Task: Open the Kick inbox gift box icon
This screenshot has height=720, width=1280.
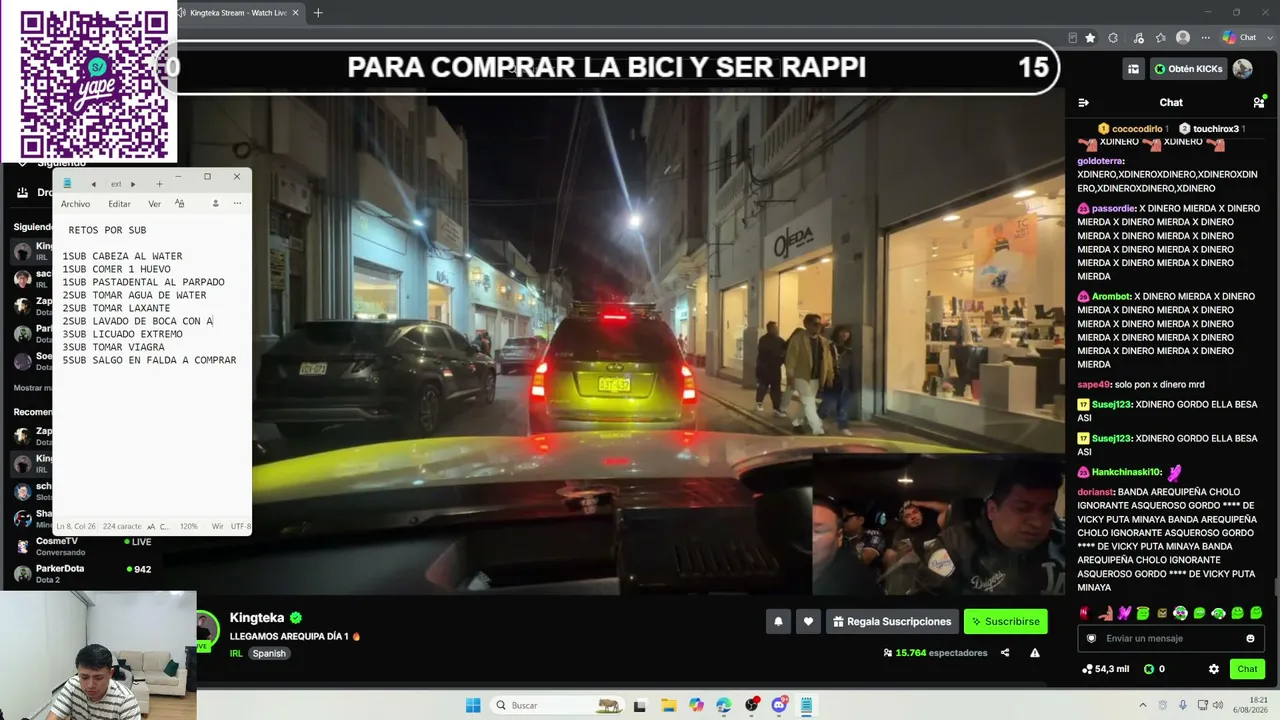Action: point(1133,69)
